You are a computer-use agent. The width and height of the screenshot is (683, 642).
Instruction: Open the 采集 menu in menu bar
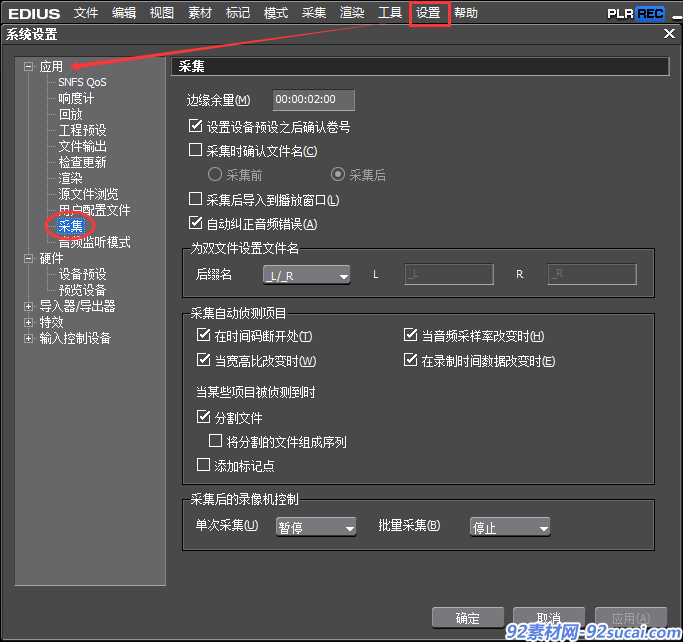[x=314, y=13]
